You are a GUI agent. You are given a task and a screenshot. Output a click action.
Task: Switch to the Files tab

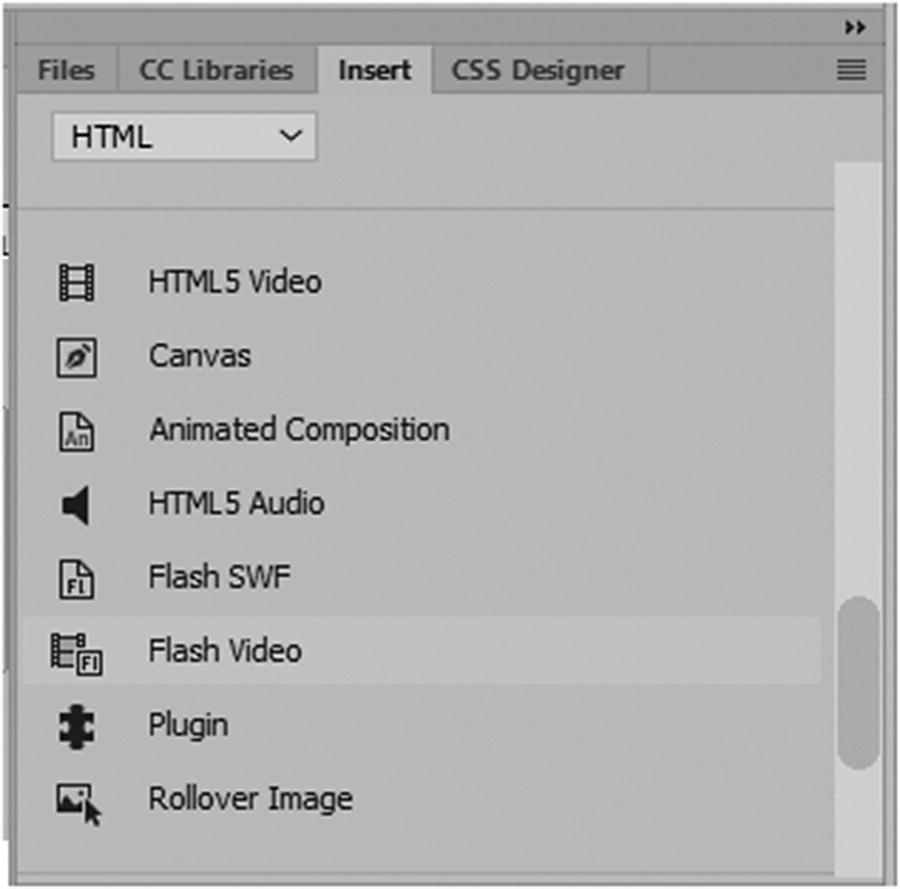pos(66,71)
